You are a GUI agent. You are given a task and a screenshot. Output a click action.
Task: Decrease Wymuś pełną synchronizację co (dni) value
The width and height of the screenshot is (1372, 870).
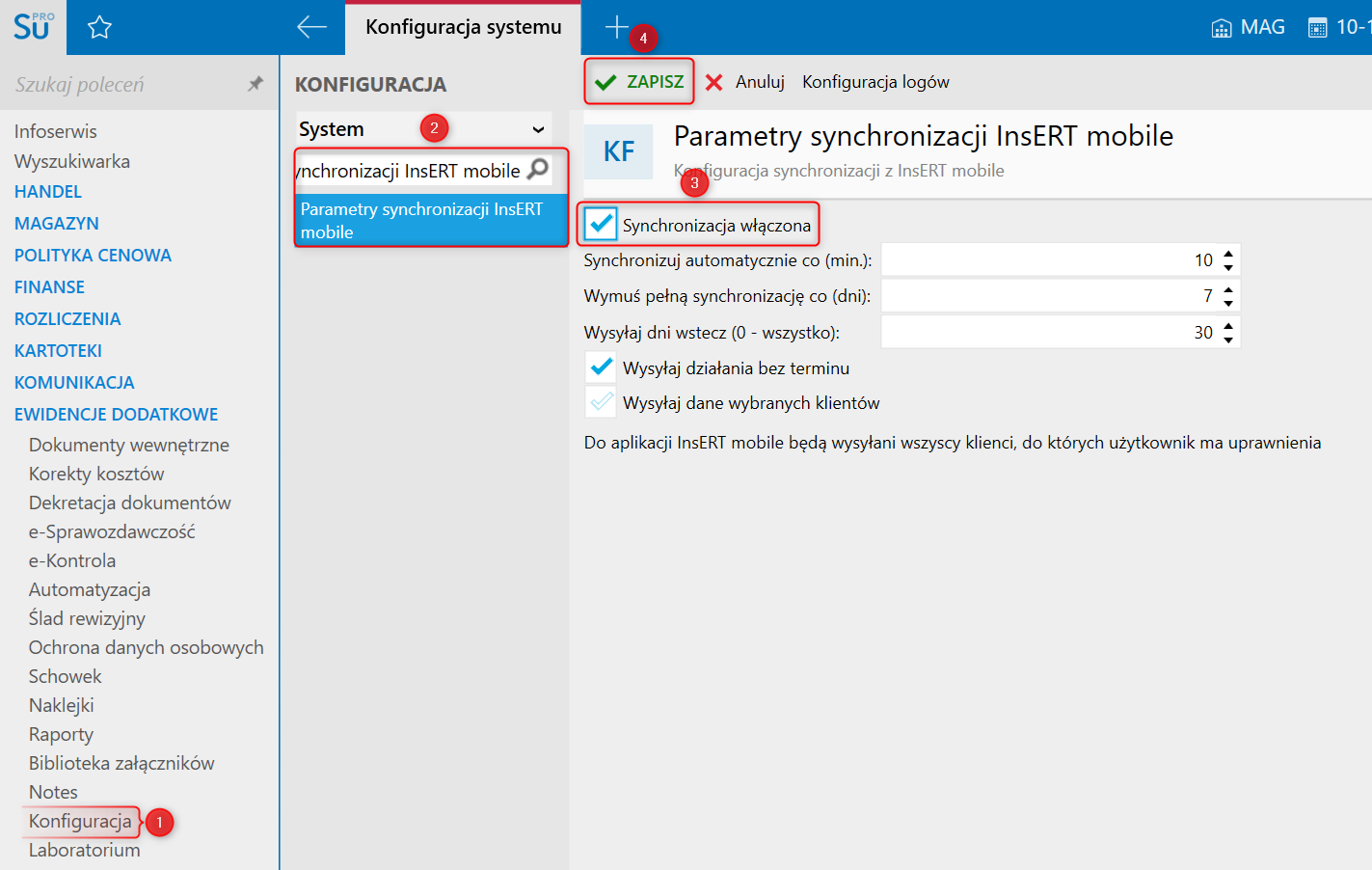coord(1228,303)
